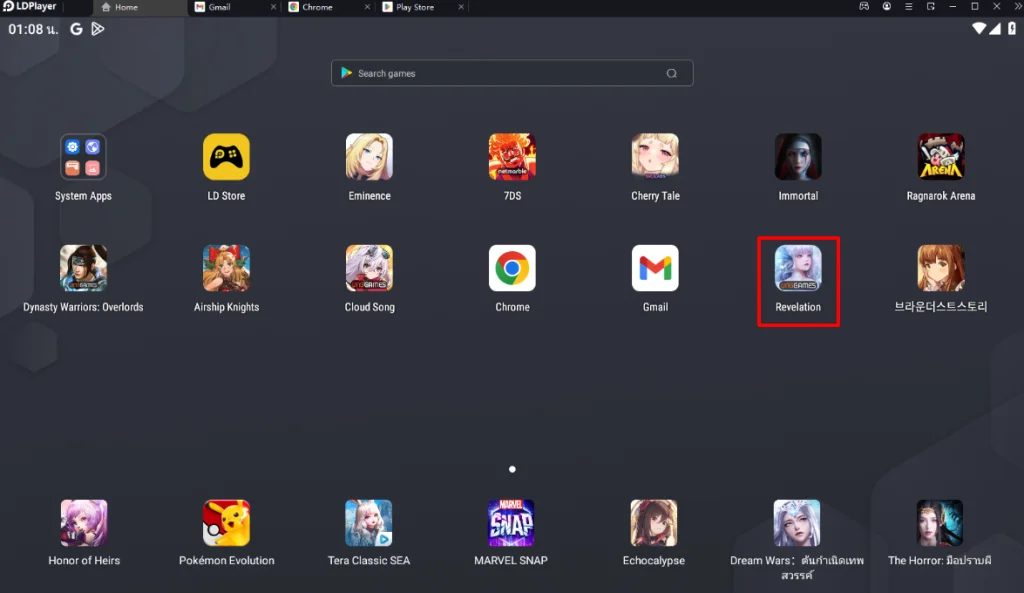Click the clock showing 01:08
This screenshot has width=1024, height=593.
pyautogui.click(x=33, y=29)
